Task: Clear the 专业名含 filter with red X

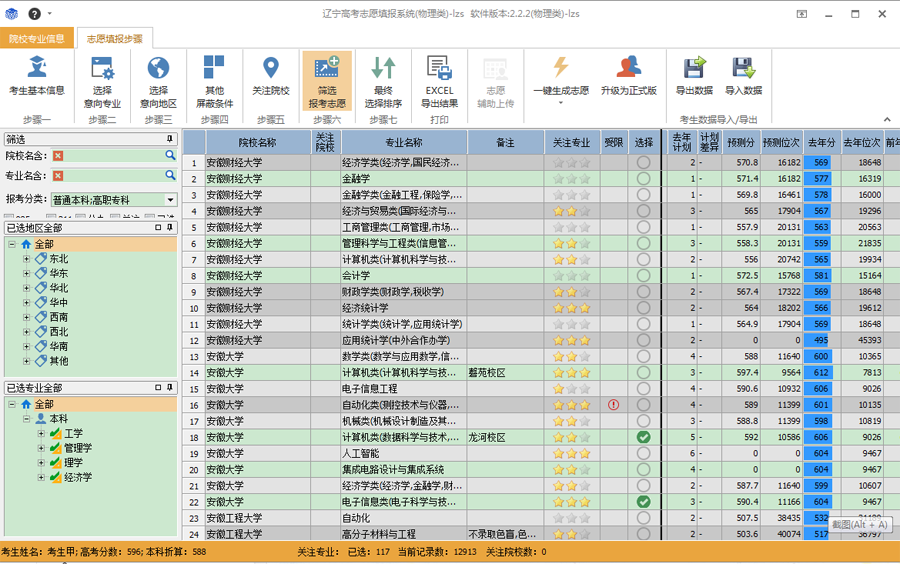Action: pos(58,176)
